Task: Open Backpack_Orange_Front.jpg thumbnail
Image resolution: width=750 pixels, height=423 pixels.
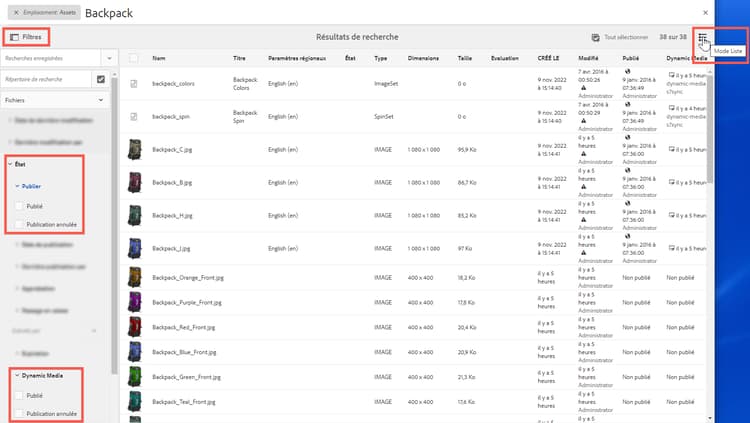Action: 135,278
